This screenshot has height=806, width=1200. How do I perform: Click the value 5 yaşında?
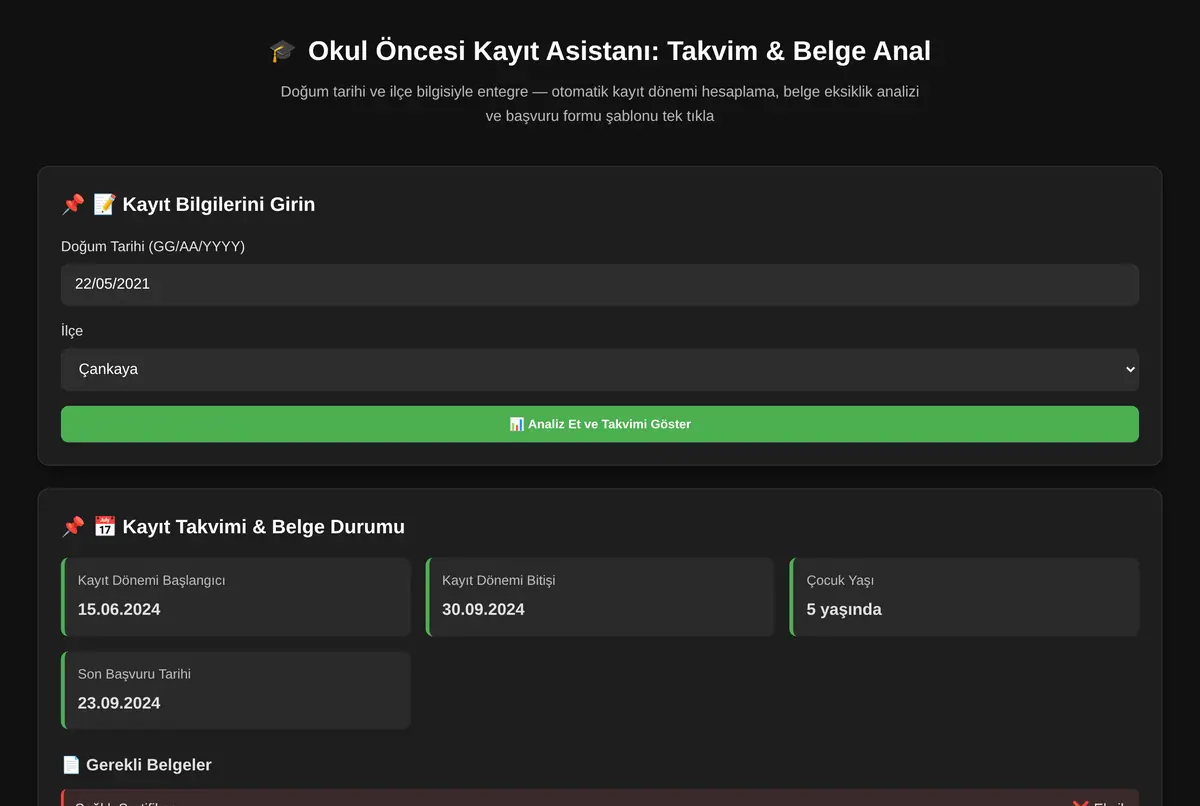click(x=844, y=609)
